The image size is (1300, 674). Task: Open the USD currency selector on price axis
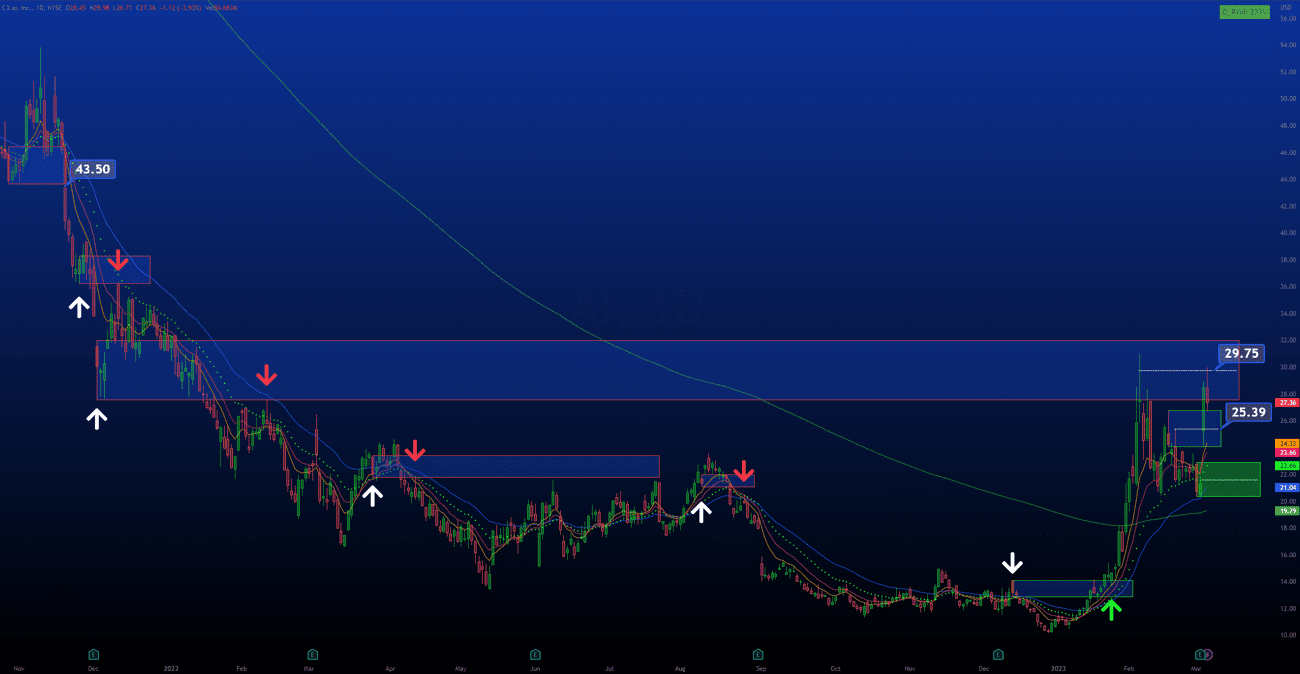coord(1284,5)
